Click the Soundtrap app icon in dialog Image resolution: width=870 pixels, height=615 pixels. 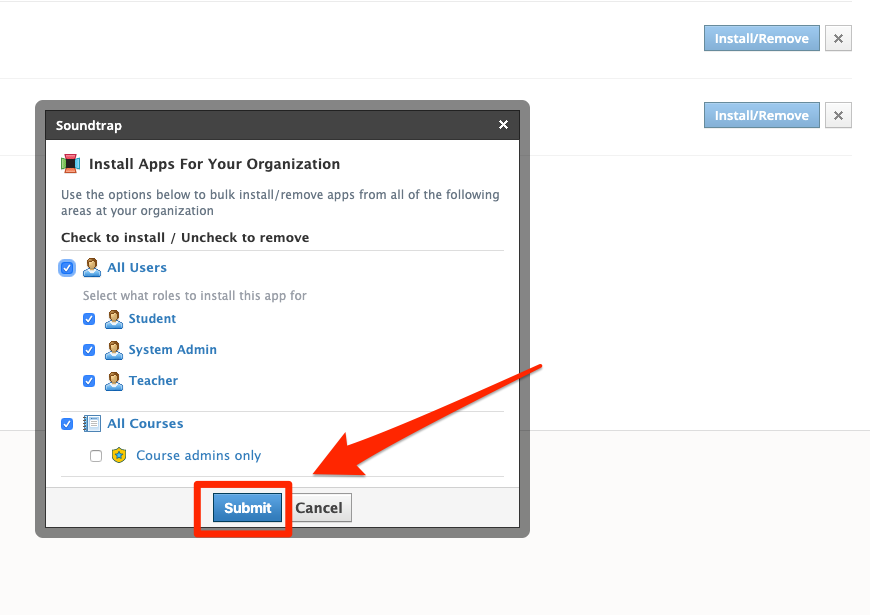(x=70, y=164)
